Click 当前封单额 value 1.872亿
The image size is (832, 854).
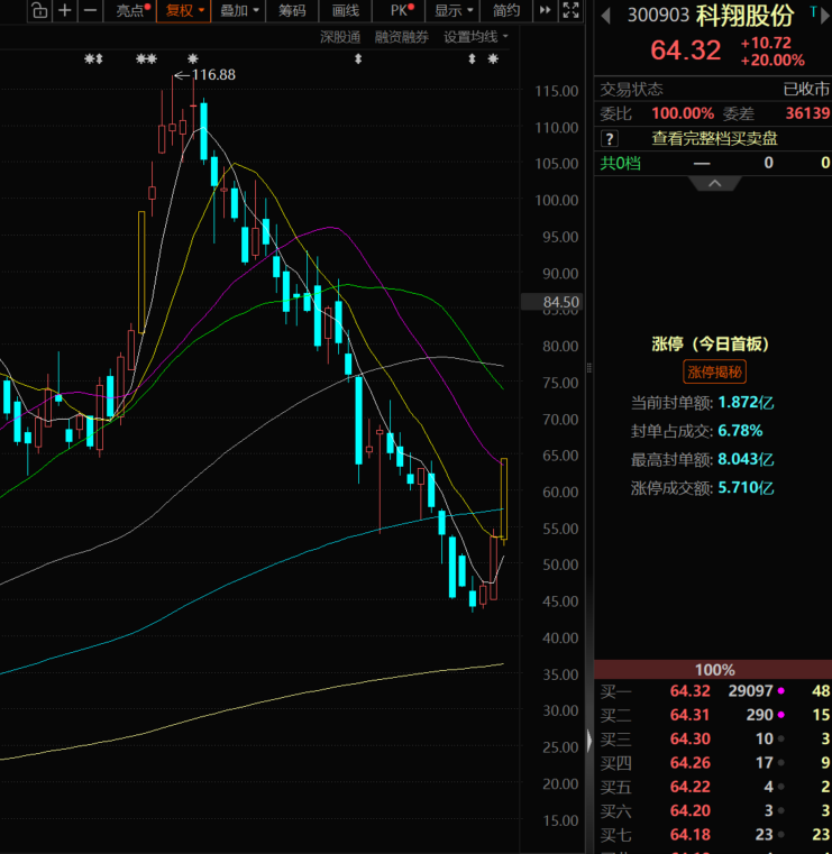746,402
